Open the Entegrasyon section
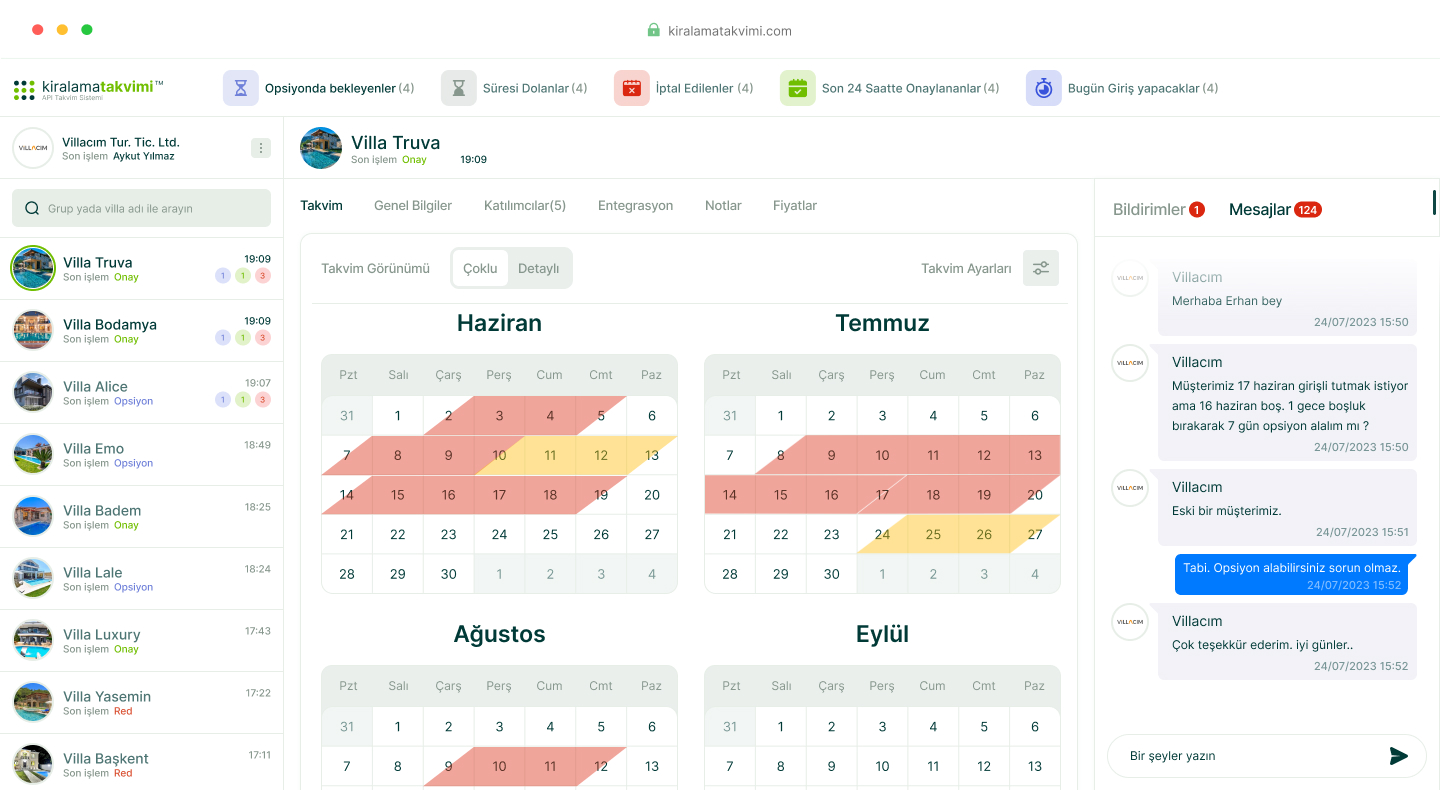The image size is (1440, 790). pos(635,205)
